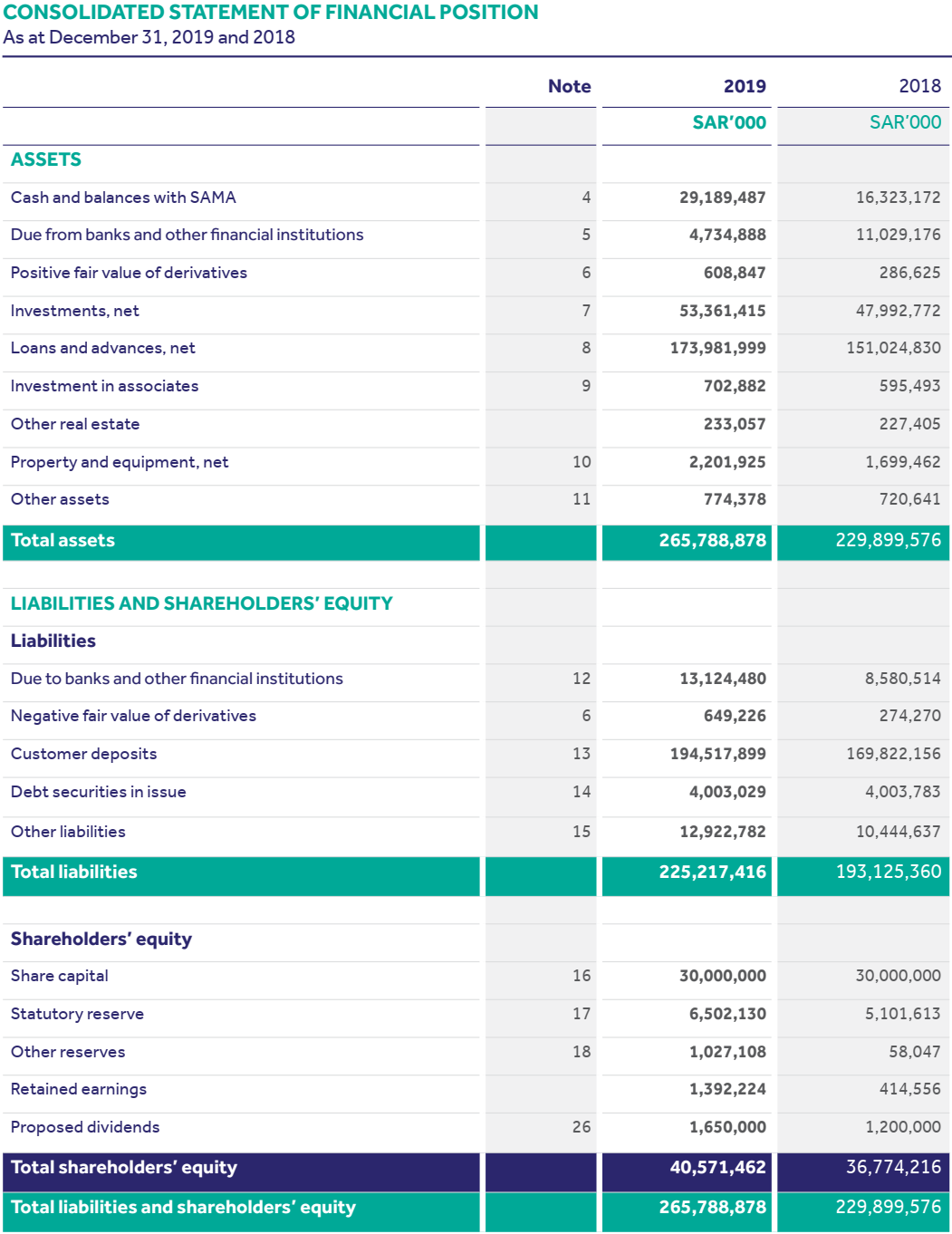This screenshot has height=1234, width=952.
Task: Click the ASSETS section heading
Action: click(x=46, y=159)
